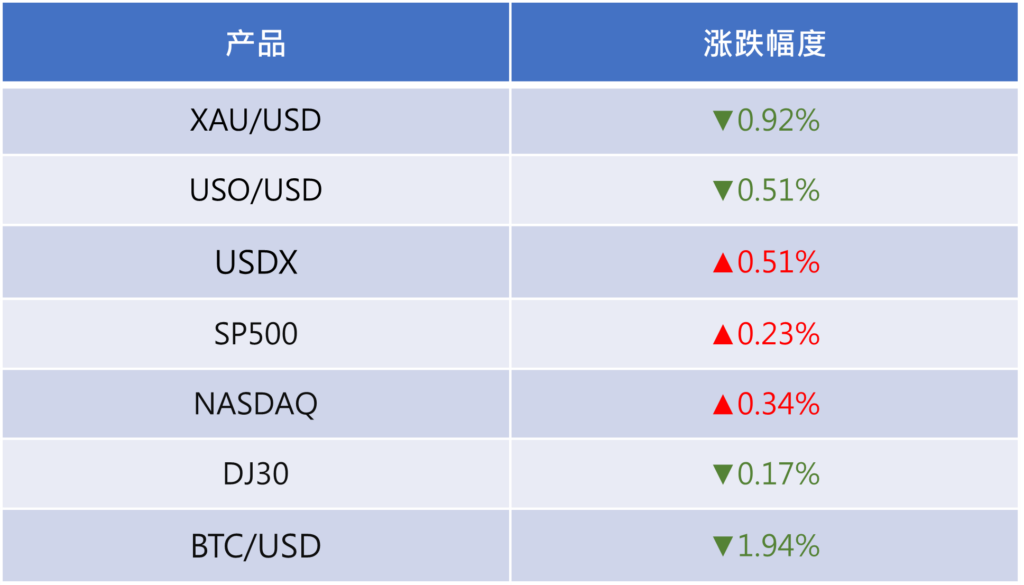Click the green down arrow beside 0.17%
The width and height of the screenshot is (1024, 585).
pyautogui.click(x=723, y=475)
